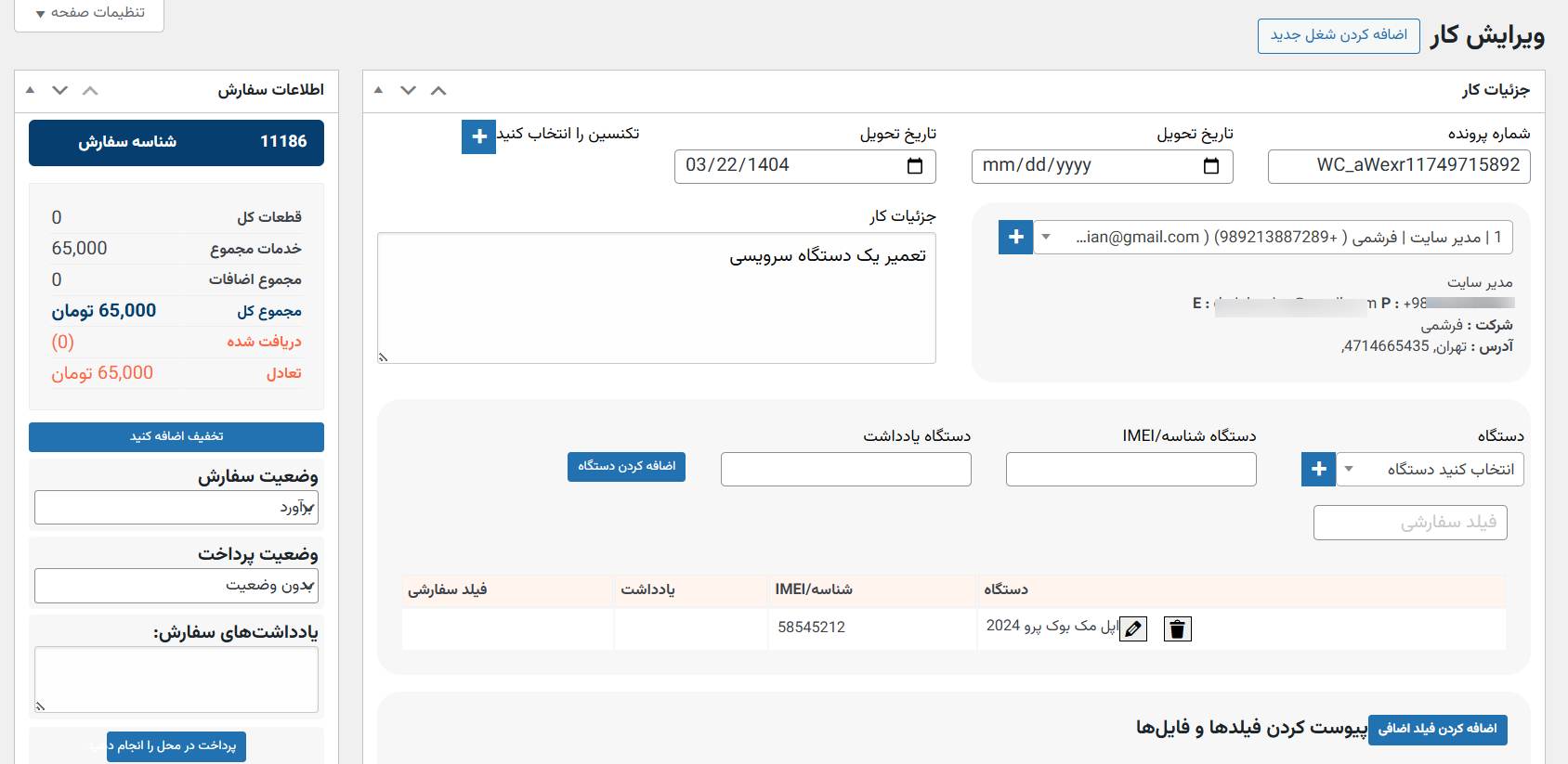Open 'انتخاب کنید دستگاه' device dropdown
Viewport: 1568px width, 764px height.
1430,469
